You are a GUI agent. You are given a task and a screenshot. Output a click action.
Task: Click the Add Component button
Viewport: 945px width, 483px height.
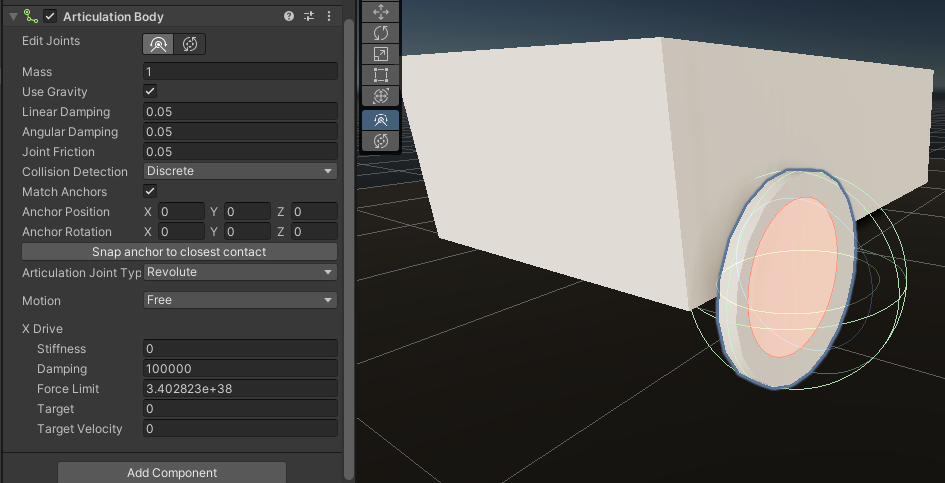pyautogui.click(x=172, y=473)
